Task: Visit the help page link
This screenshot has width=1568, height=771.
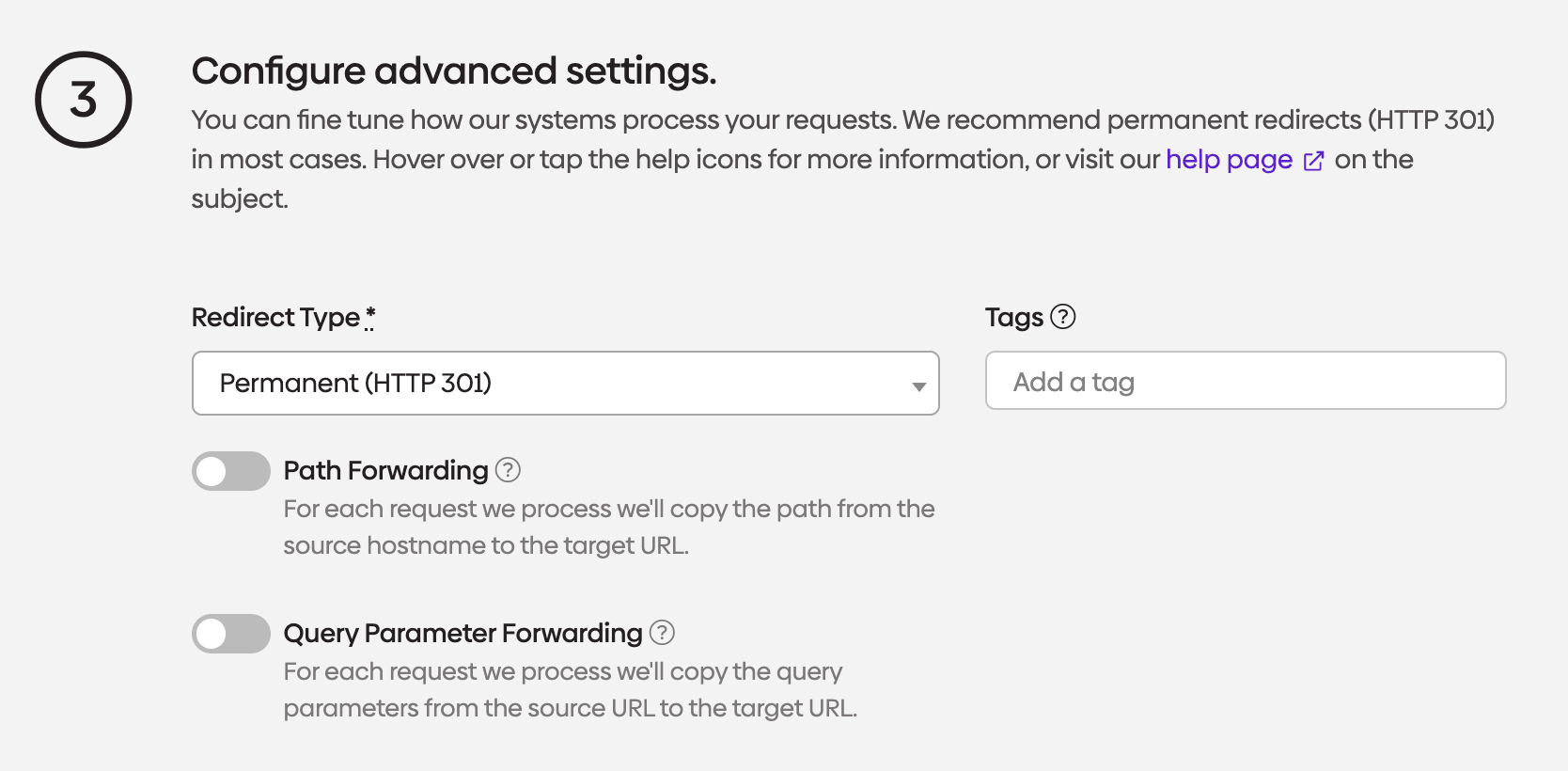Action: click(1228, 160)
